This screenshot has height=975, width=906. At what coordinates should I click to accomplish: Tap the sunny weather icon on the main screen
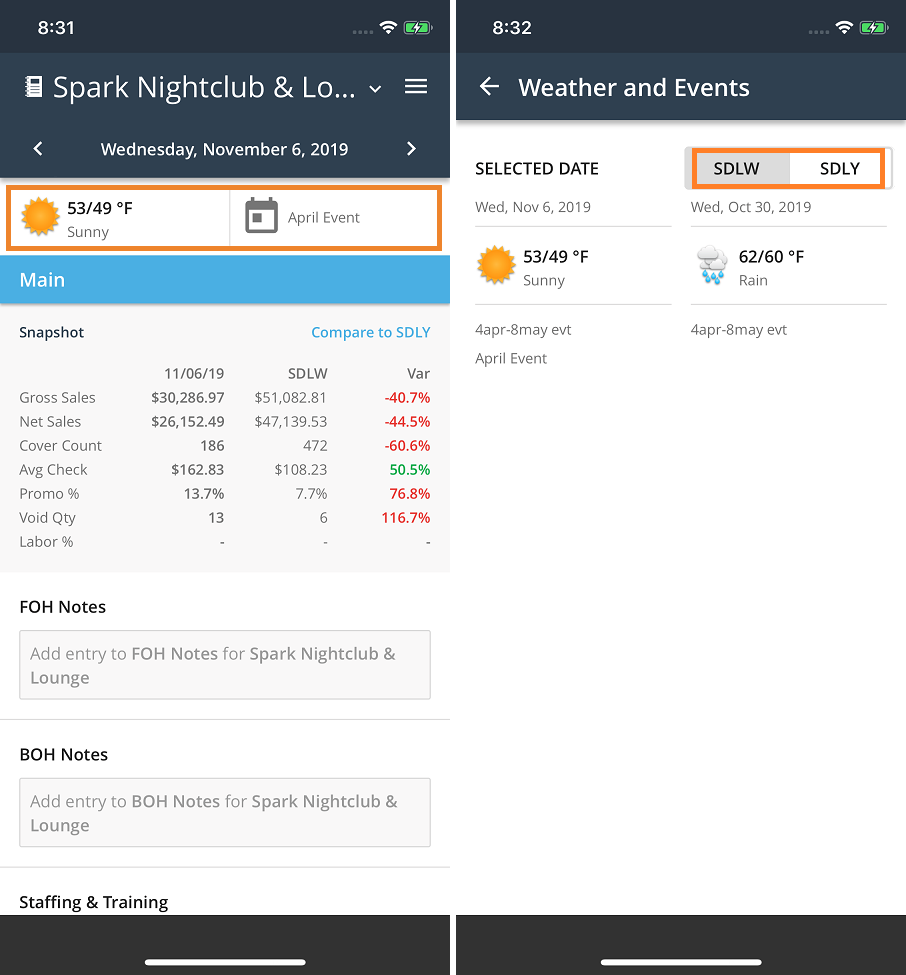40,217
